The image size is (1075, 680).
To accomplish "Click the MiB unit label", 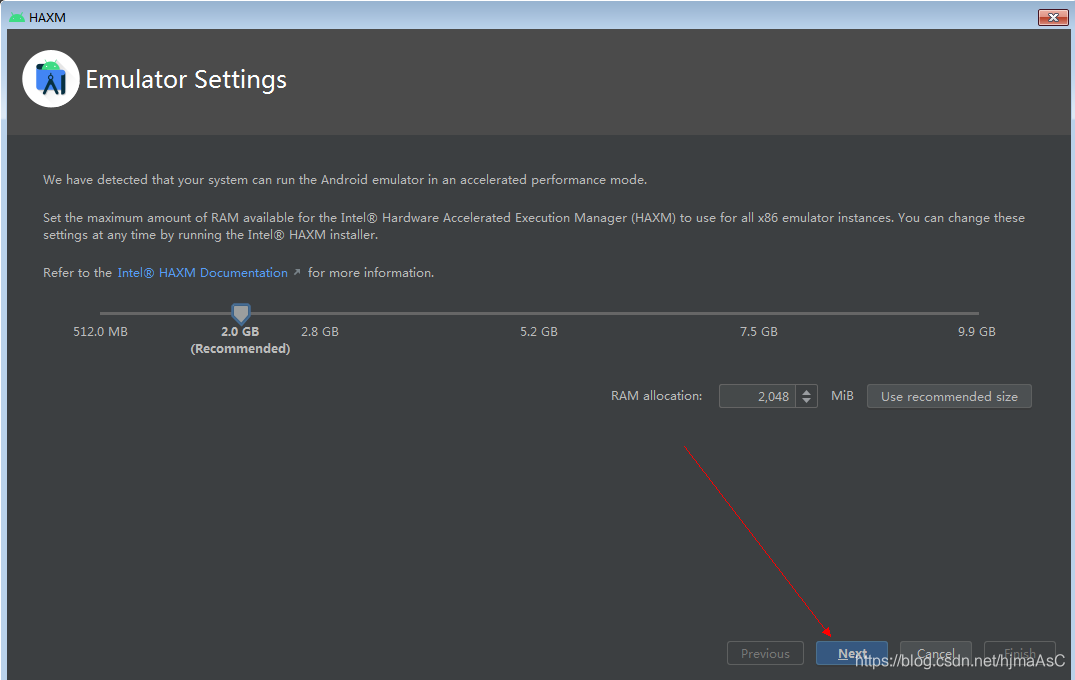I will click(x=842, y=396).
